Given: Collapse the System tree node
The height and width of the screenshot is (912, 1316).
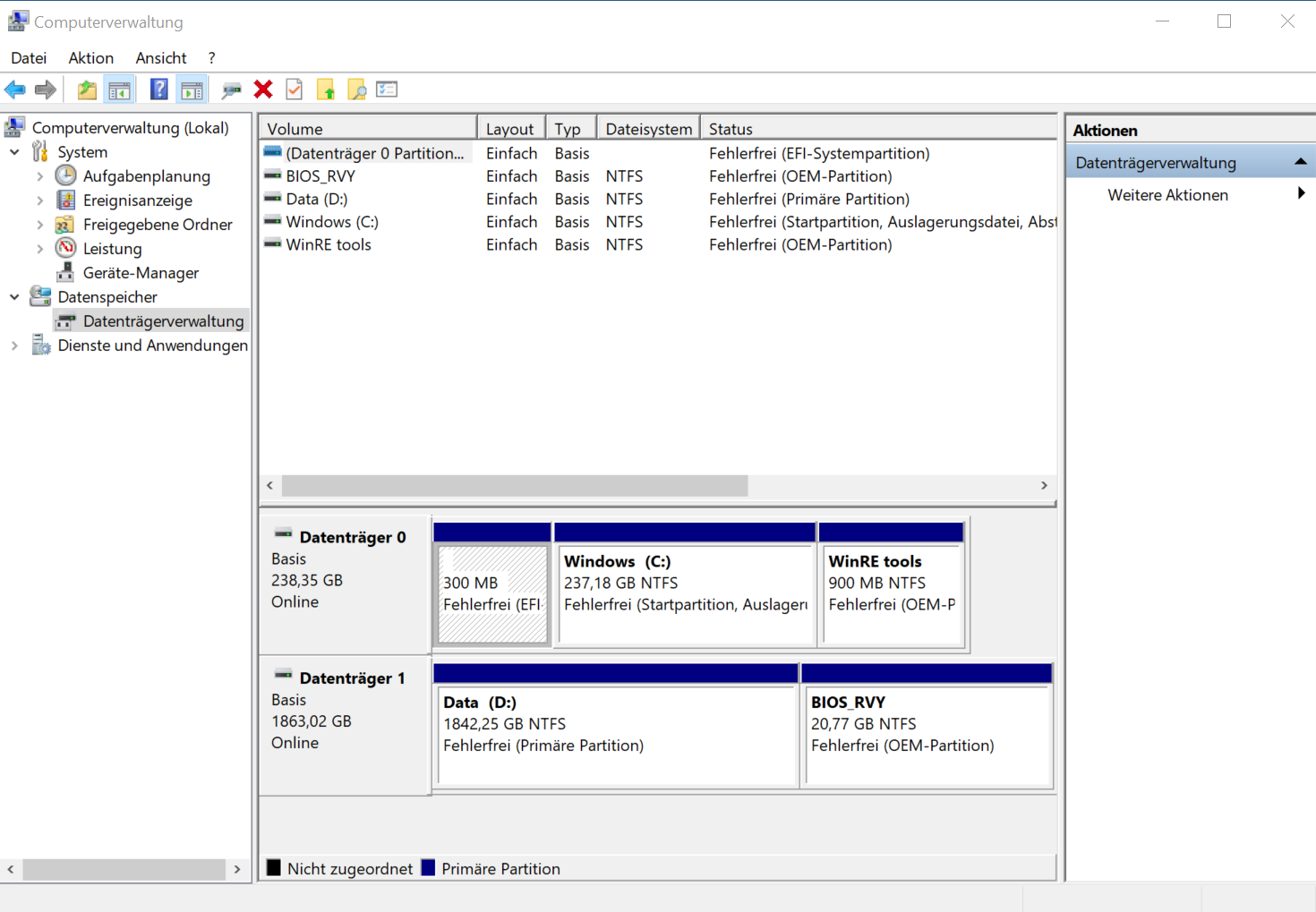Looking at the screenshot, I should pyautogui.click(x=14, y=152).
